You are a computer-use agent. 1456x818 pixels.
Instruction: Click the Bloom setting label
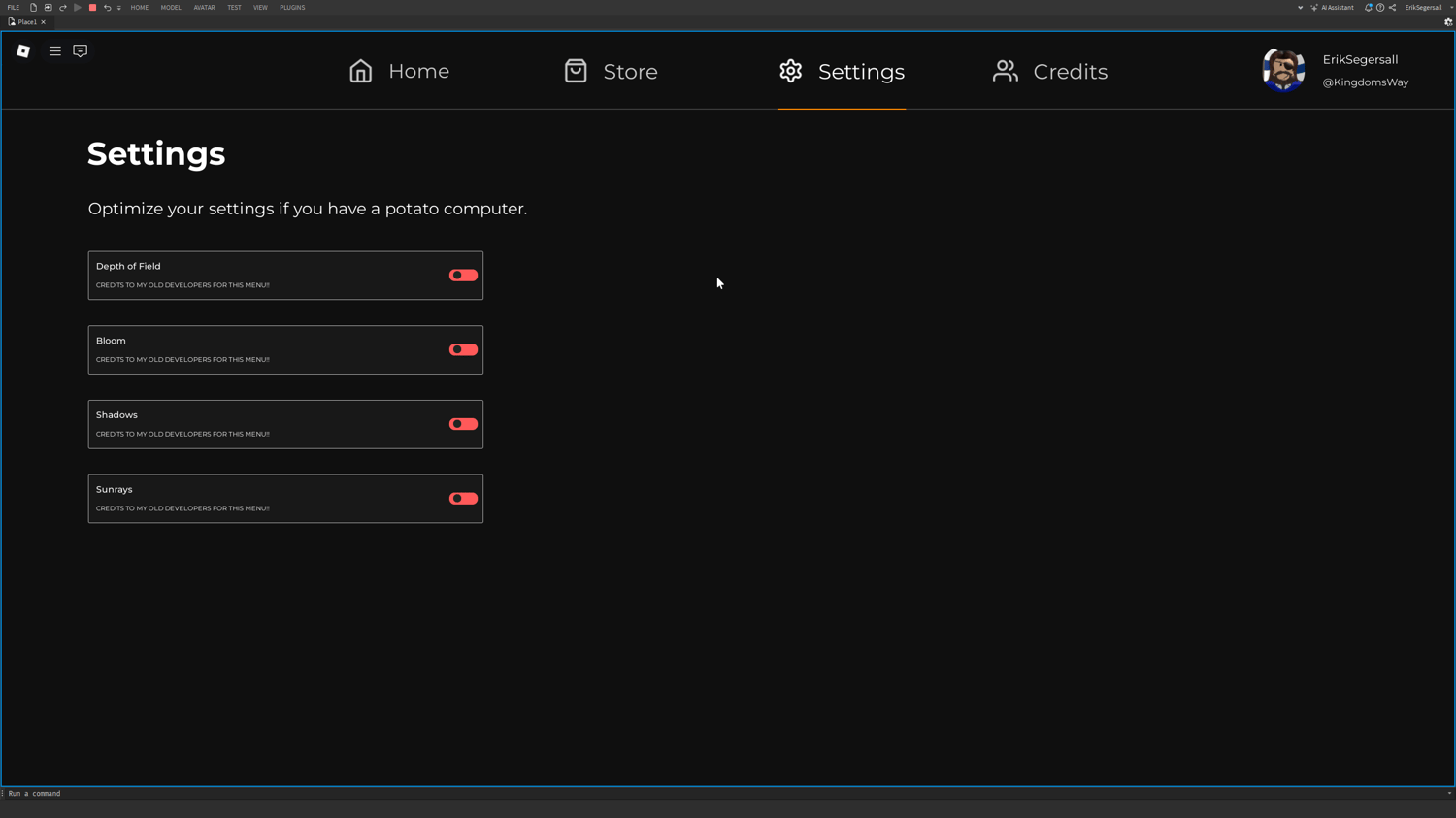111,341
